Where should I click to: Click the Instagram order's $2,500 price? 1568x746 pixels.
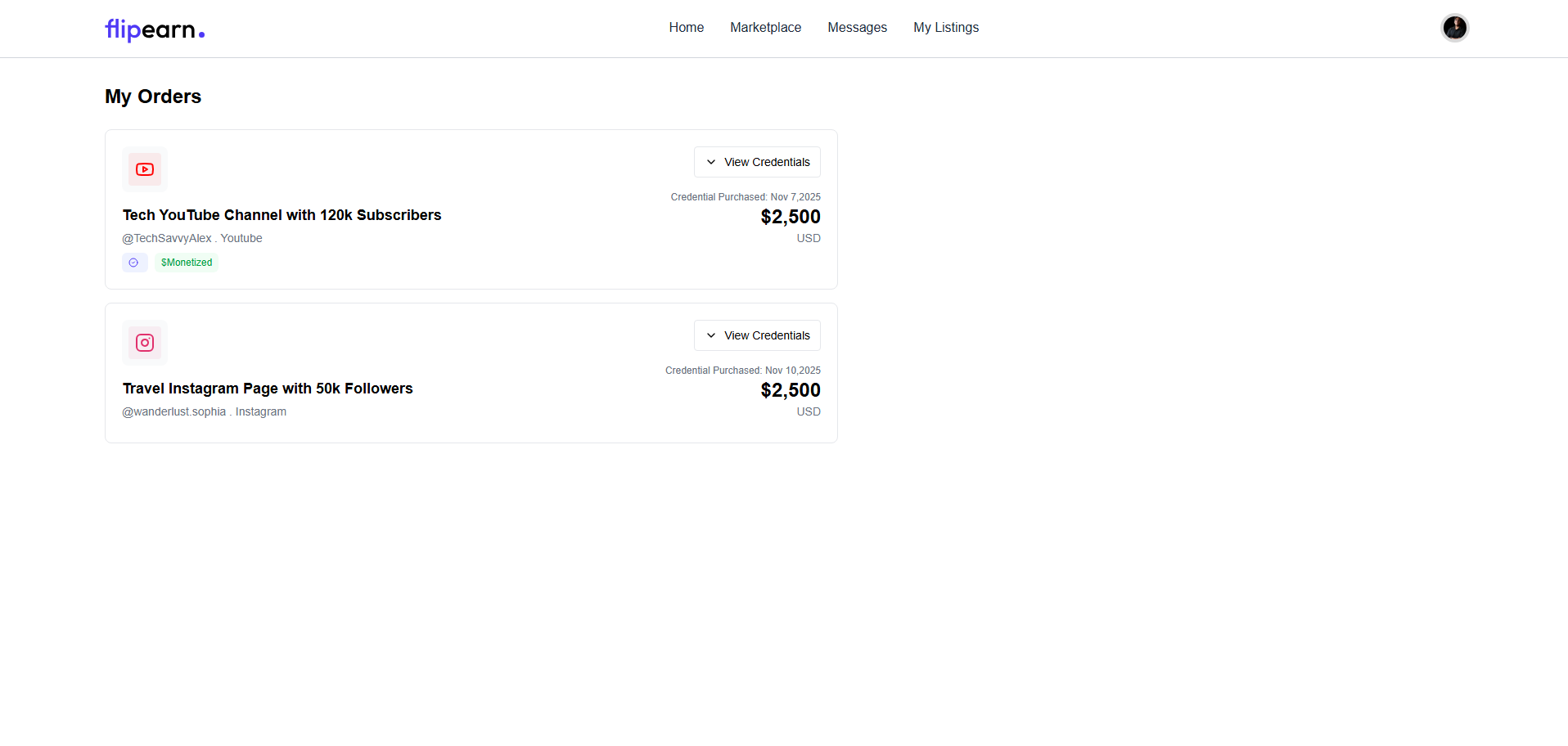pyautogui.click(x=790, y=390)
